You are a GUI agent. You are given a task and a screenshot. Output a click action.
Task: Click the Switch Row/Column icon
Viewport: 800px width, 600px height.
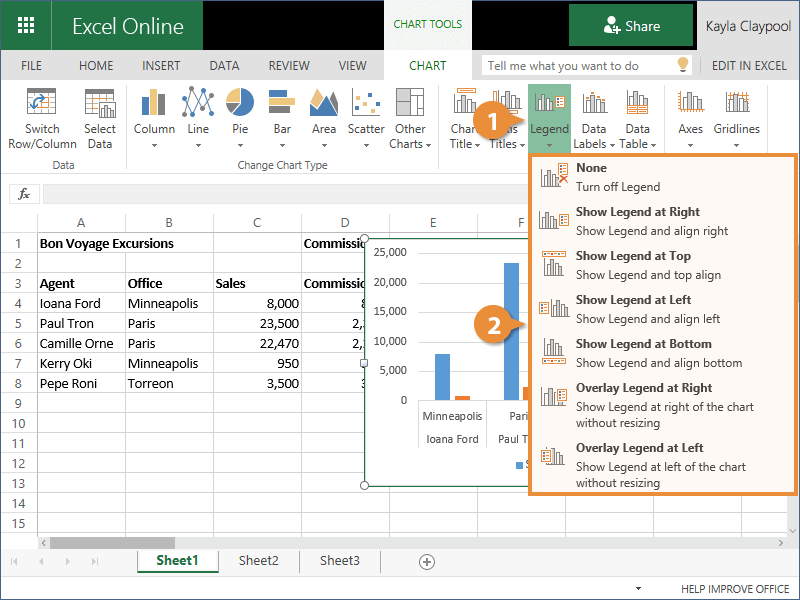(42, 103)
